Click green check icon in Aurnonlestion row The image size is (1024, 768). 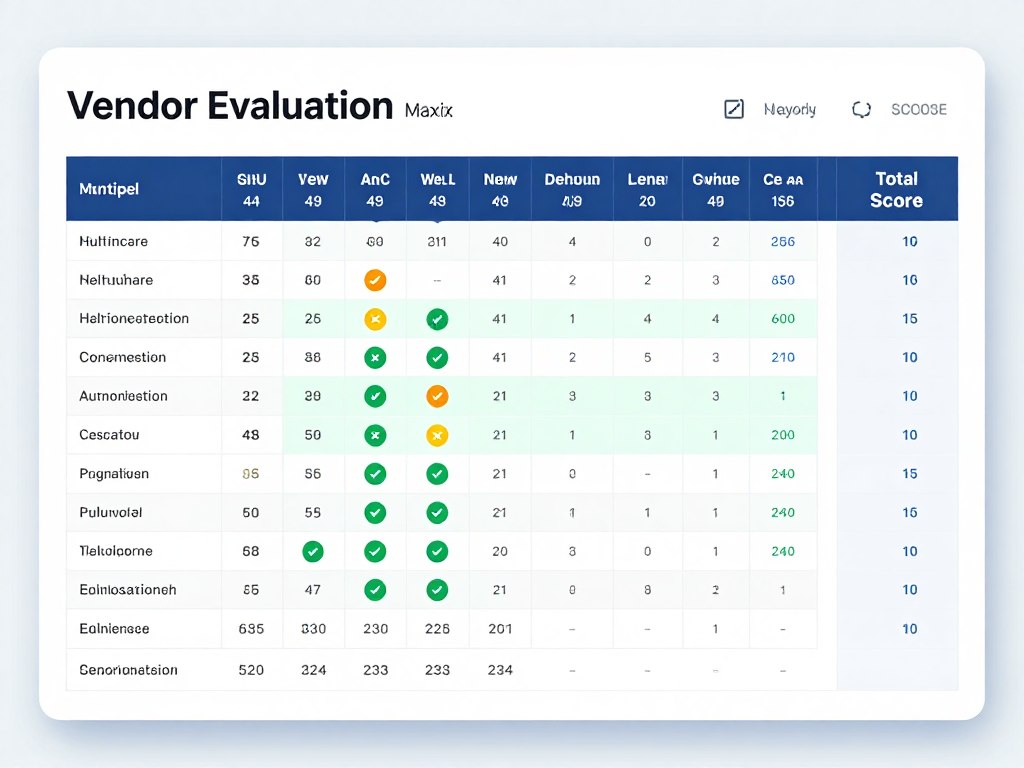[x=375, y=396]
